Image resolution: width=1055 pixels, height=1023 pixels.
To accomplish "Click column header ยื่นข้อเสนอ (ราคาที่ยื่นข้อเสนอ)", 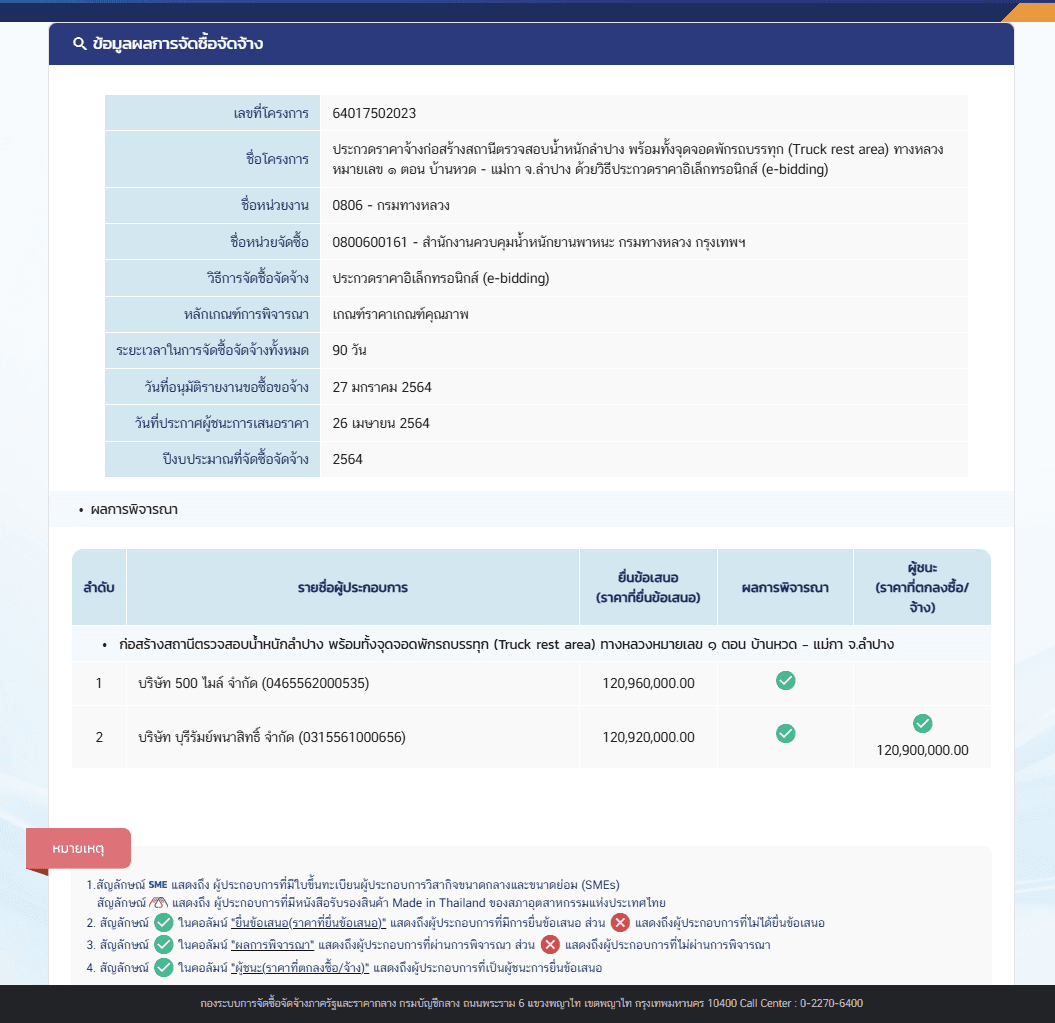I will 648,588.
